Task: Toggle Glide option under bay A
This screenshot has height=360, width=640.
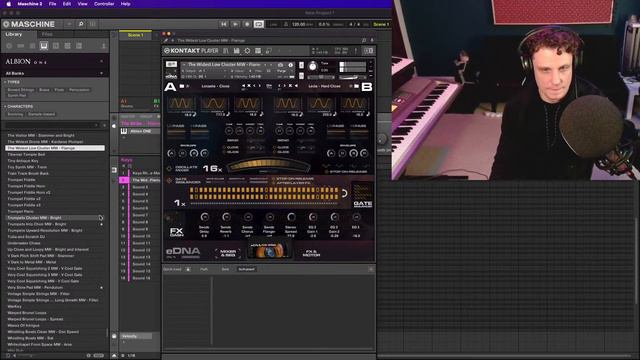Action: [231, 152]
